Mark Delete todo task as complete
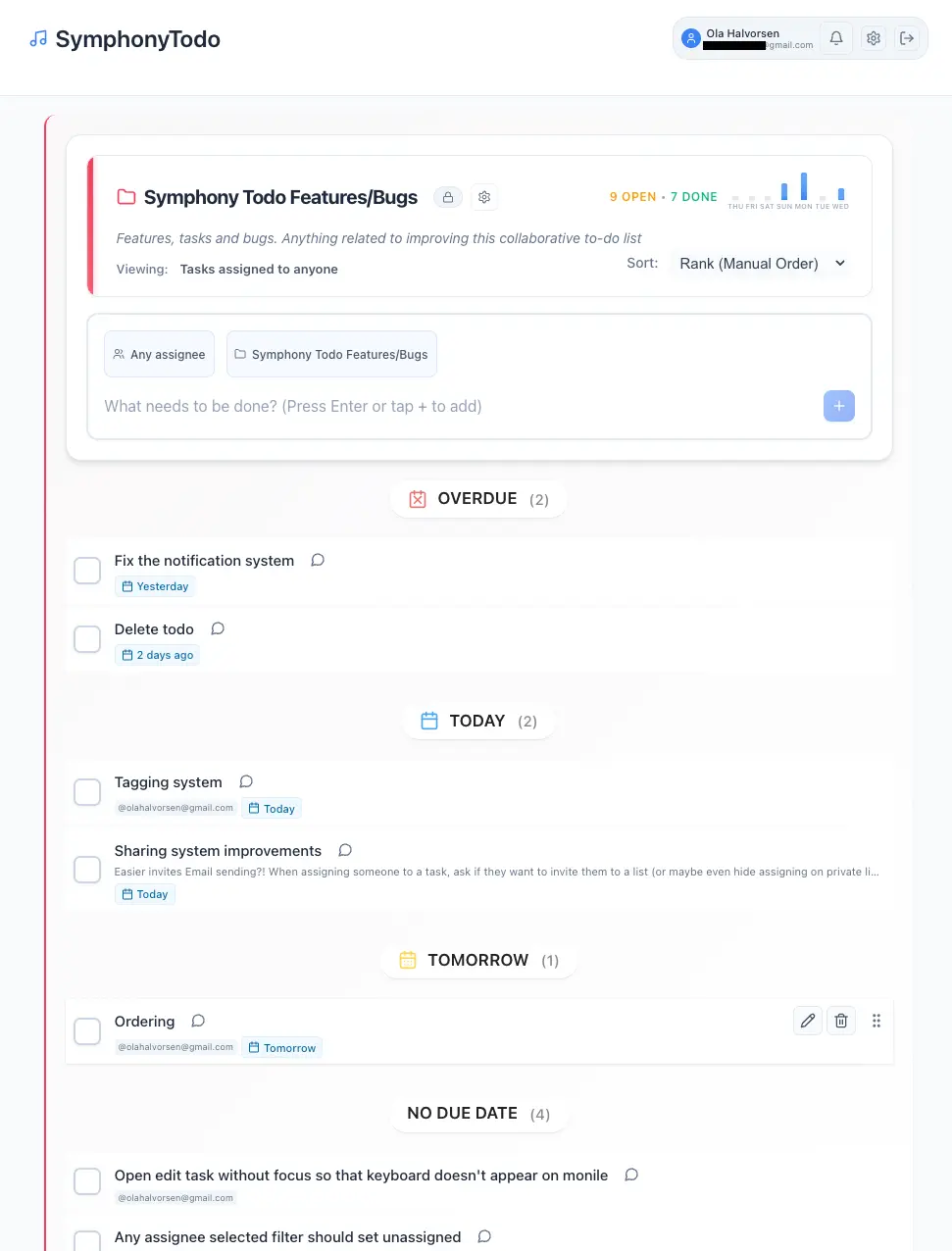952x1251 pixels. coord(88,639)
